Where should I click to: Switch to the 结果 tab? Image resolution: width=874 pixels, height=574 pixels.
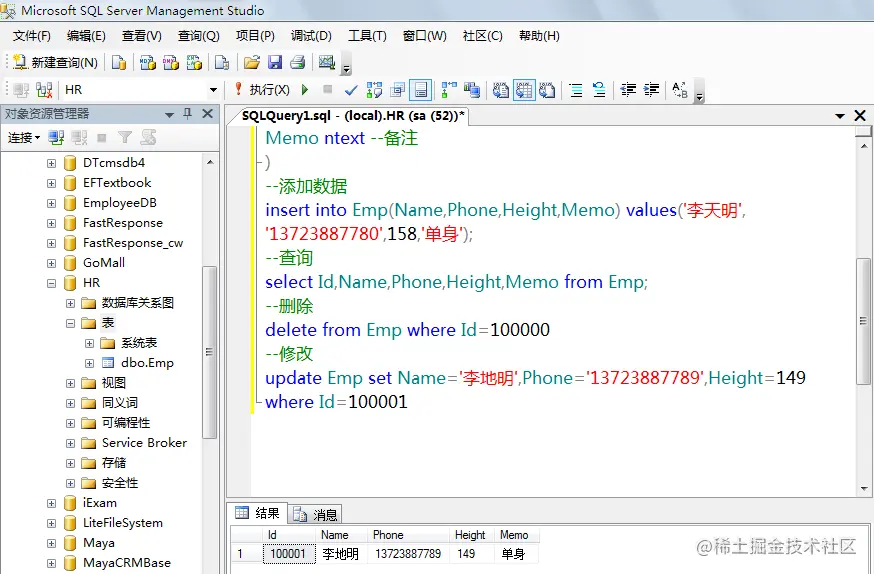pos(258,513)
